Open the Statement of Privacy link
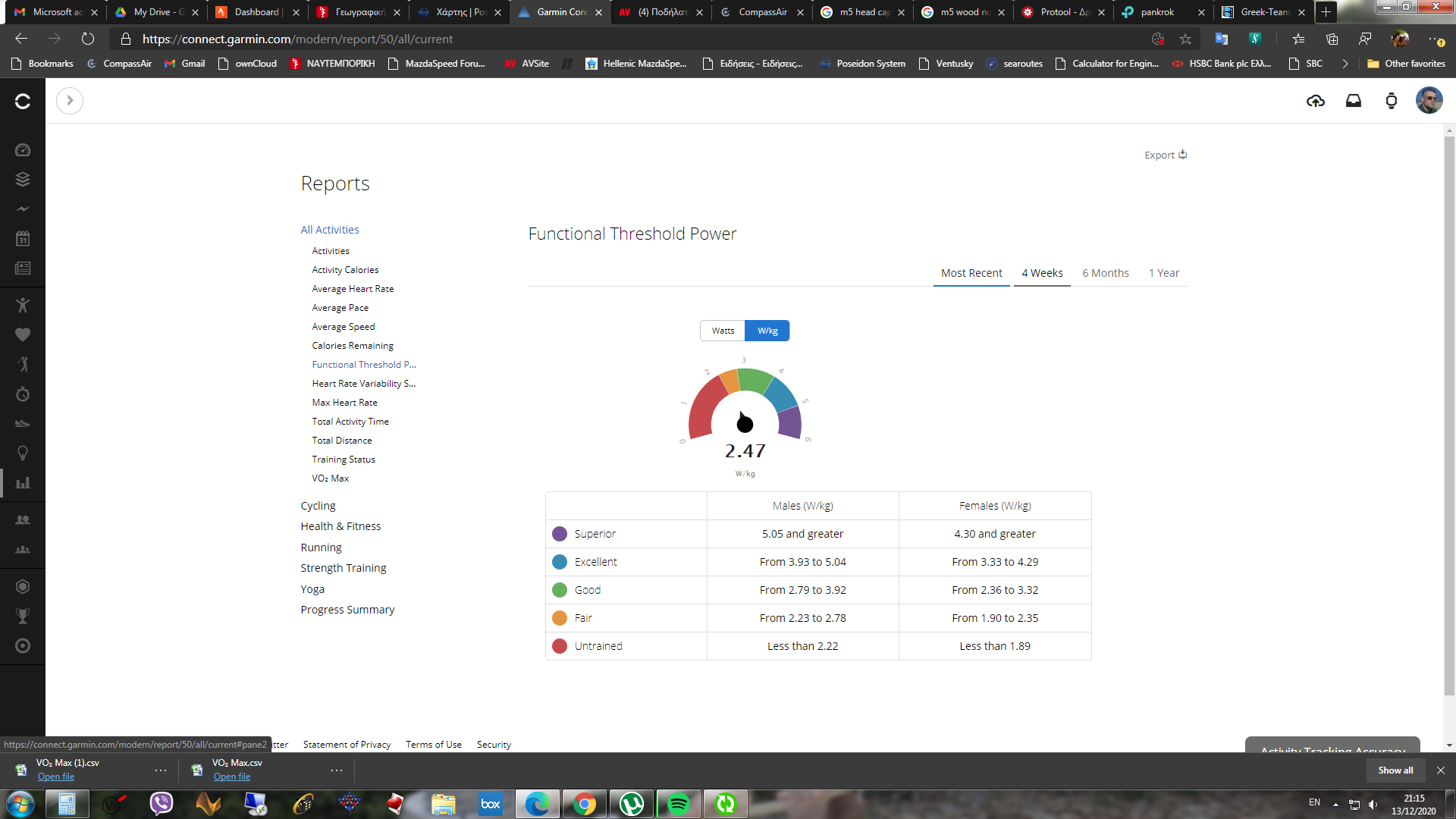Screen dimensions: 1456x819 (x=347, y=745)
